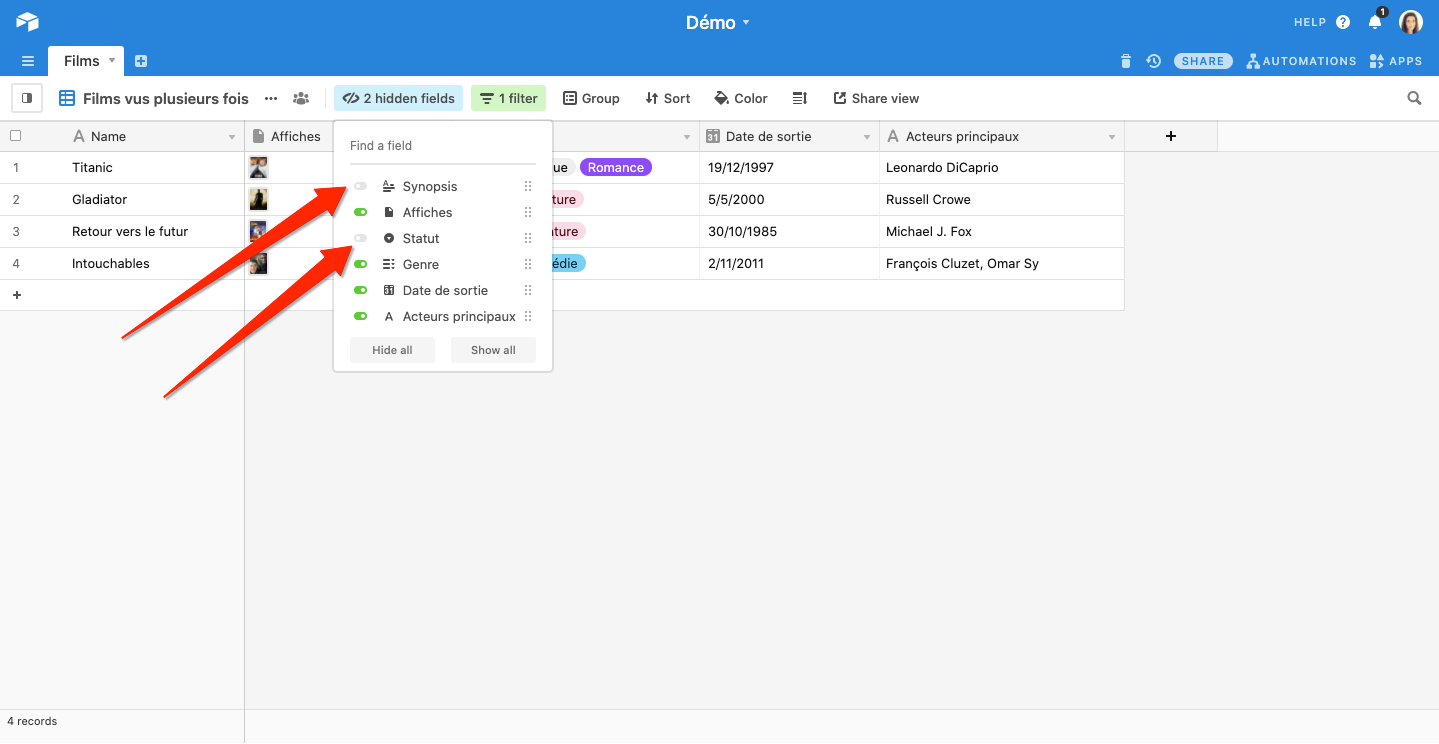This screenshot has height=744, width=1439.
Task: Open the Name column dropdown arrow
Action: coord(232,137)
